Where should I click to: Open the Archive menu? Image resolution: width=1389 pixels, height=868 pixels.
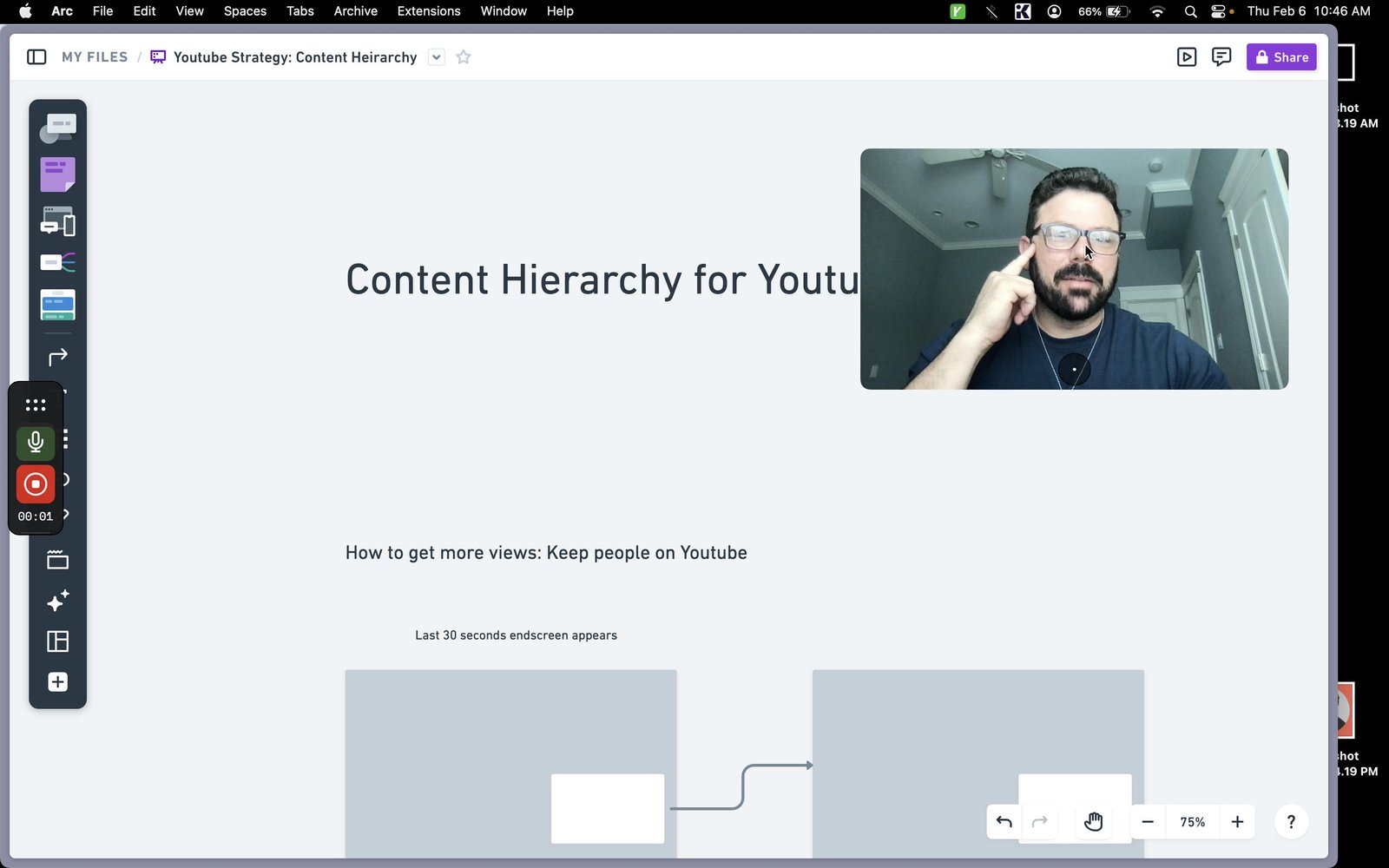[356, 11]
